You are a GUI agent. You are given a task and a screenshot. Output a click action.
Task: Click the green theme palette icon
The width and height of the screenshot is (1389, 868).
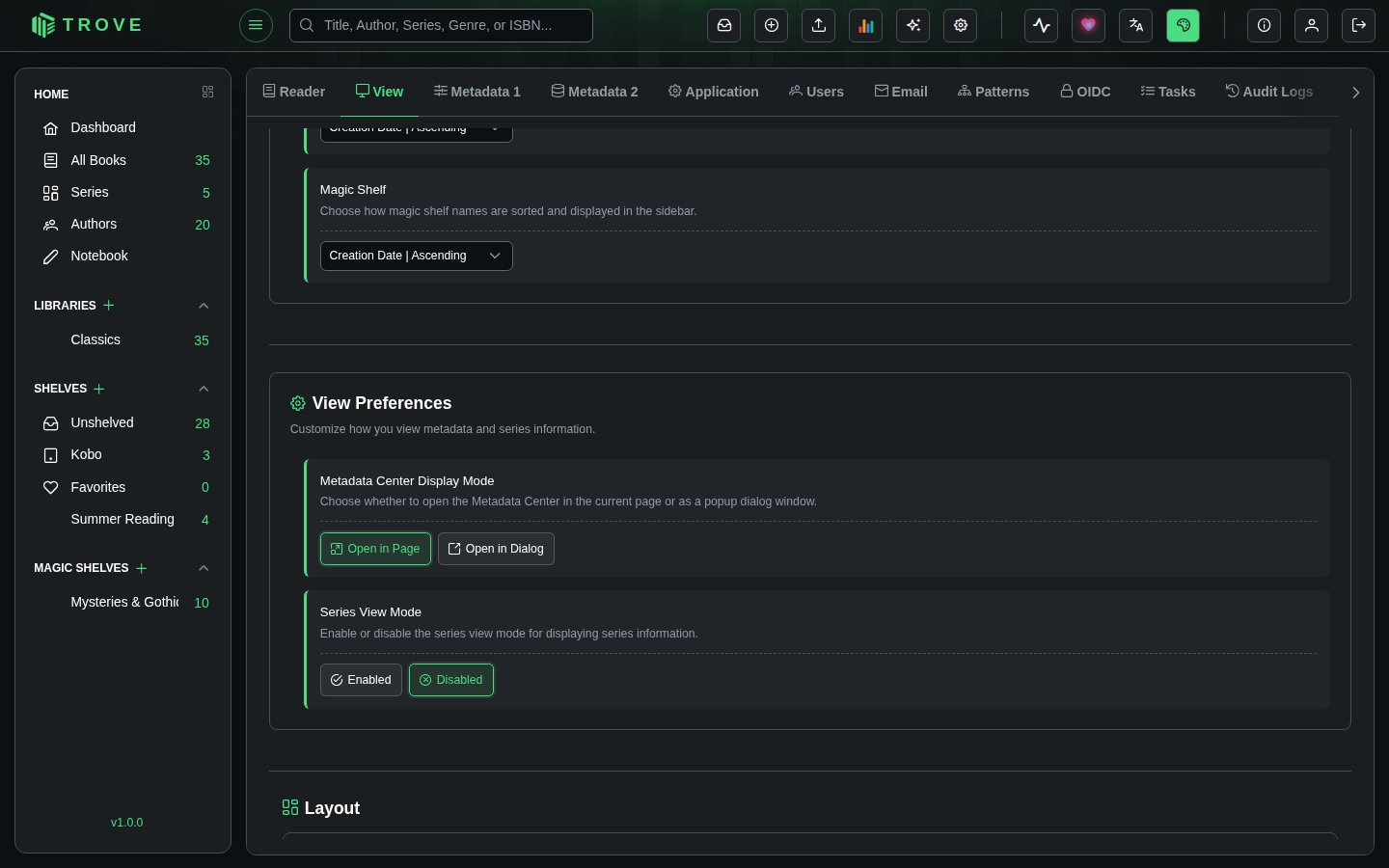(1184, 25)
